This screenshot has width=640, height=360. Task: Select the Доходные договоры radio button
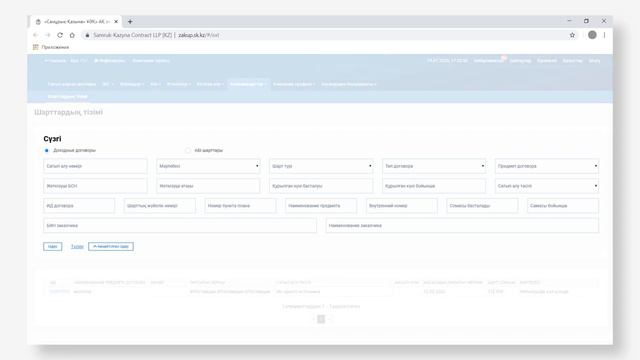tap(47, 151)
